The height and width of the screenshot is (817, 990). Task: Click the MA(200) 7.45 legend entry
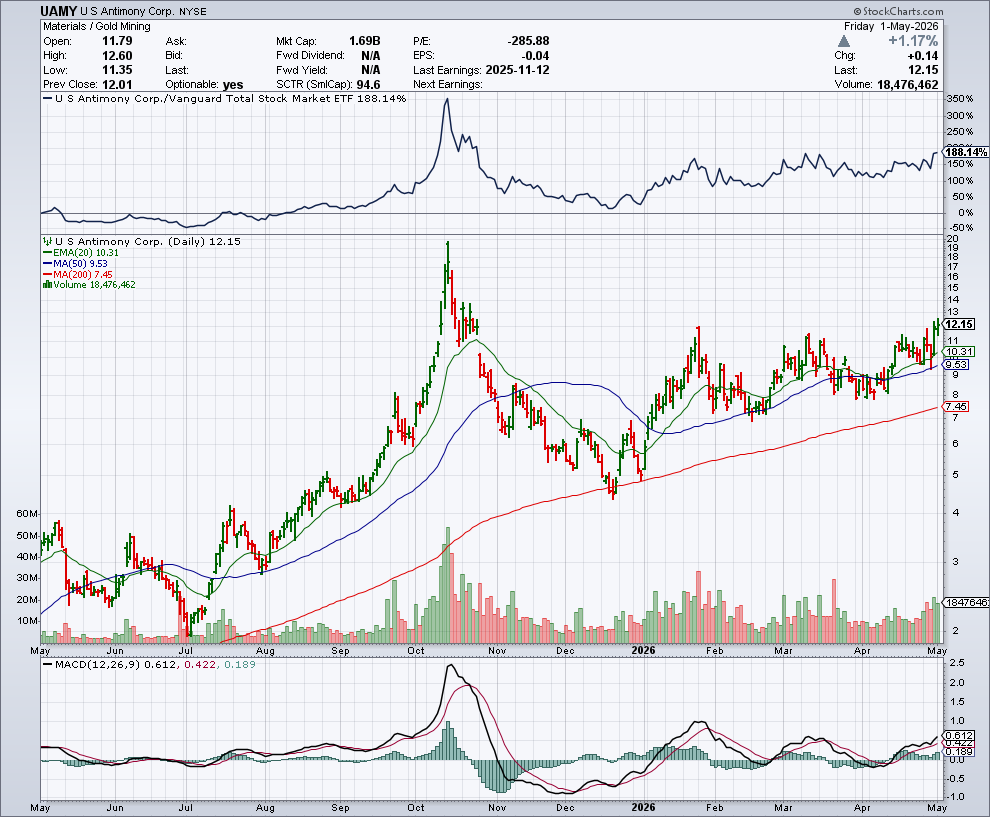click(78, 275)
